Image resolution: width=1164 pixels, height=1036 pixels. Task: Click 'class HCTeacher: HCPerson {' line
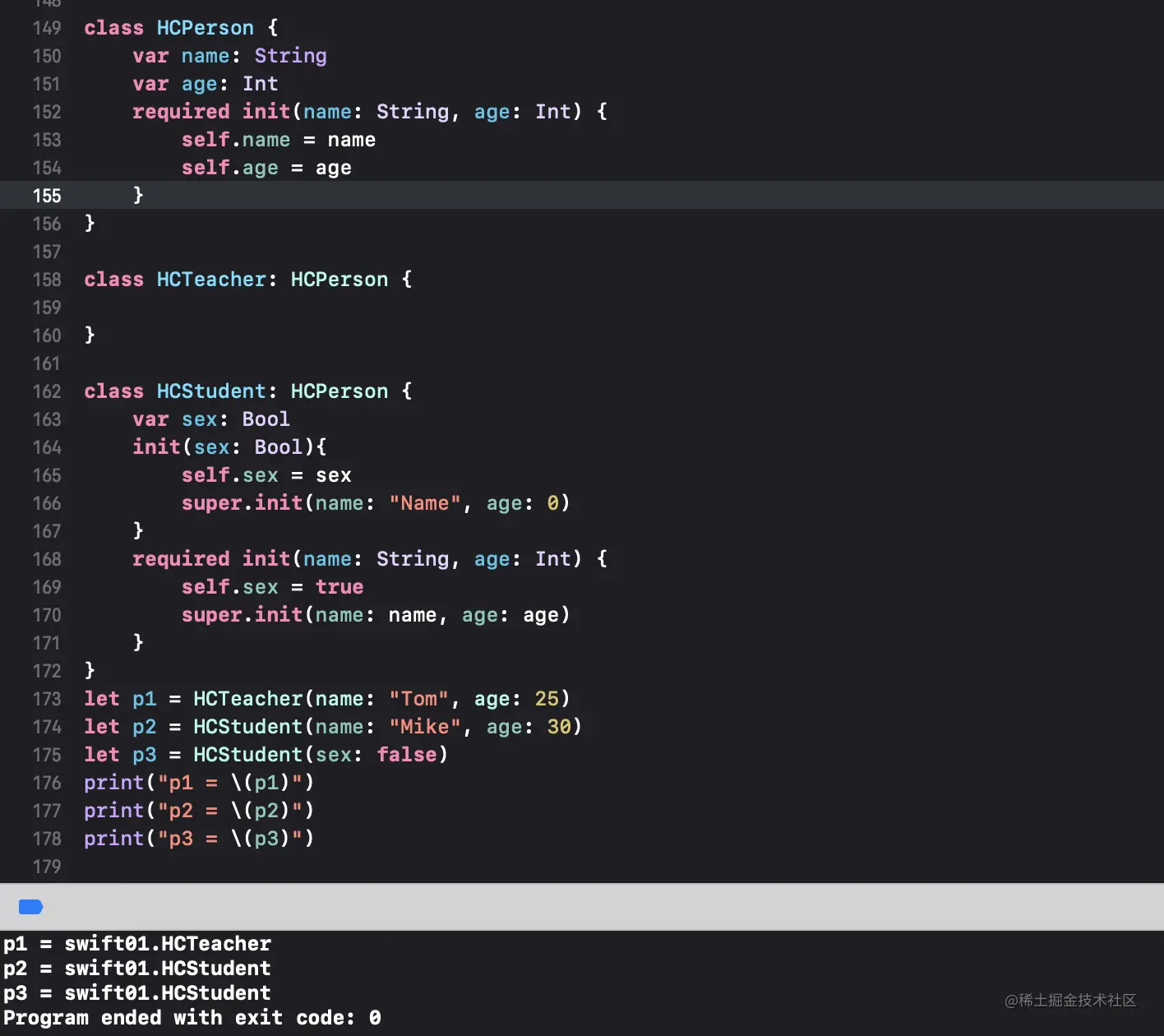point(248,280)
